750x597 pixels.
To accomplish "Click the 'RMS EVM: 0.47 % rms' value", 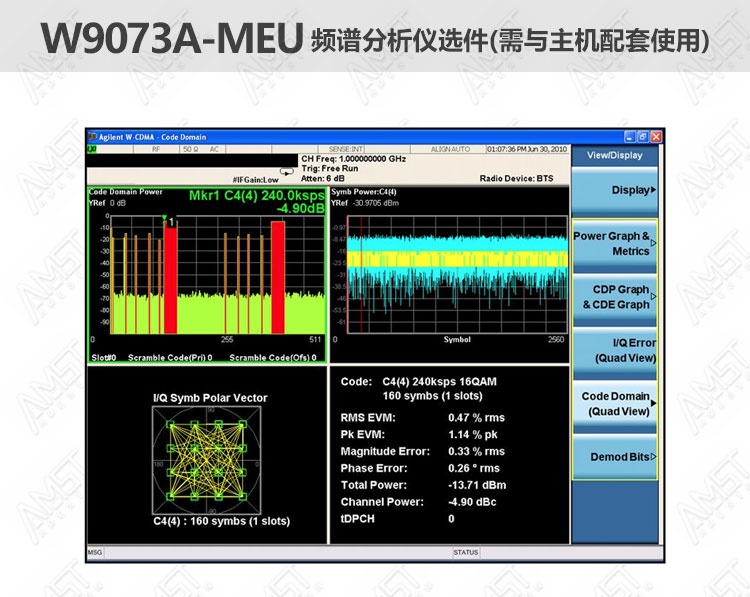I will [476, 418].
